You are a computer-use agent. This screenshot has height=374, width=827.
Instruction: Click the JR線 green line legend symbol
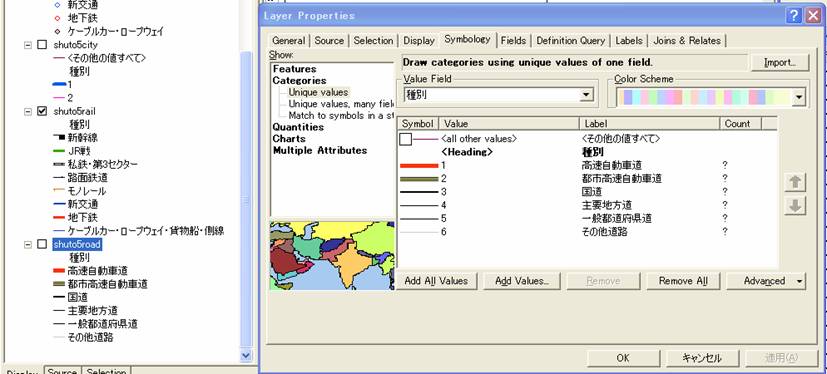click(x=59, y=151)
